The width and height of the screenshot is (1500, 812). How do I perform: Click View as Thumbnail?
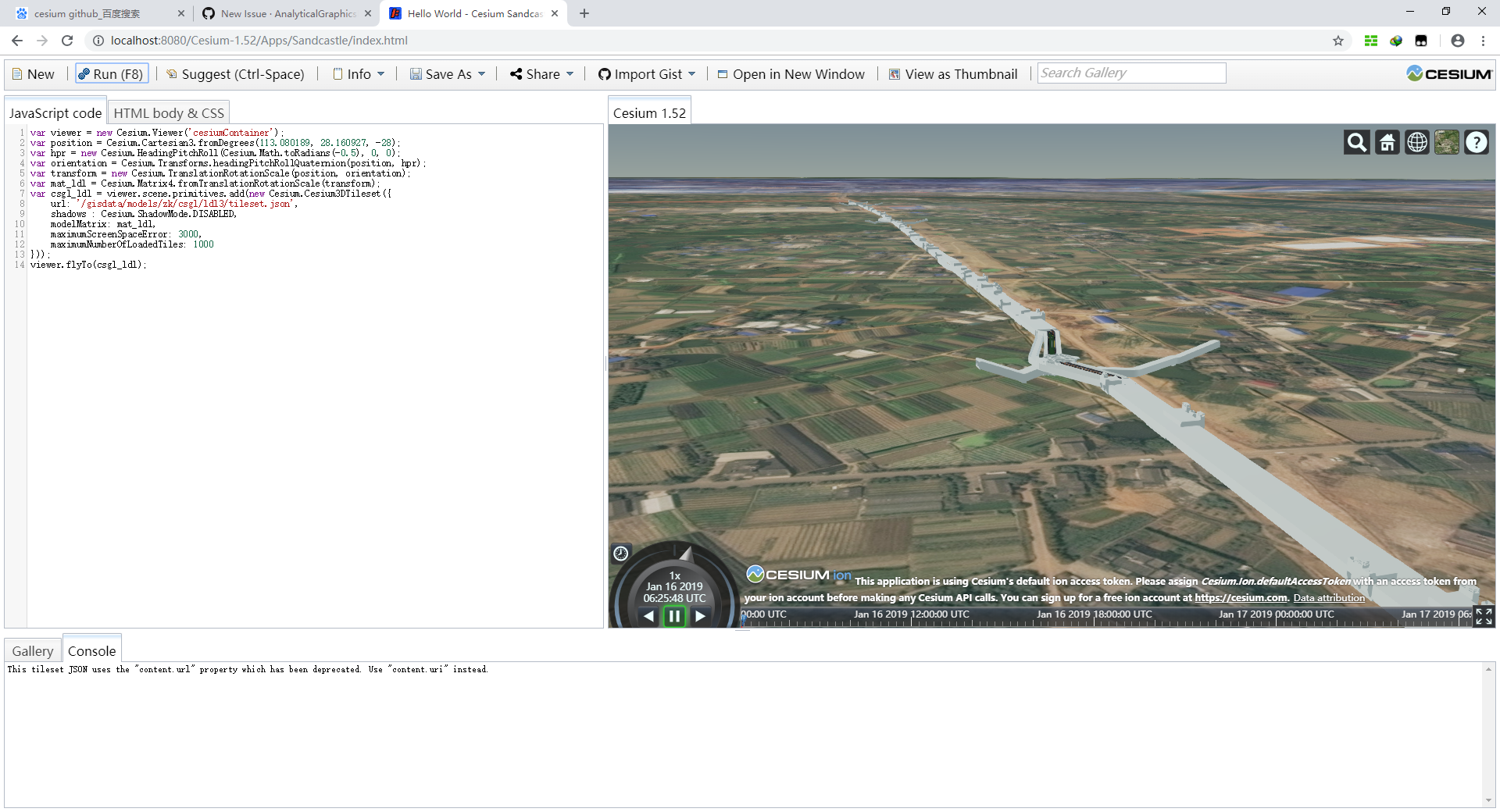pos(953,74)
